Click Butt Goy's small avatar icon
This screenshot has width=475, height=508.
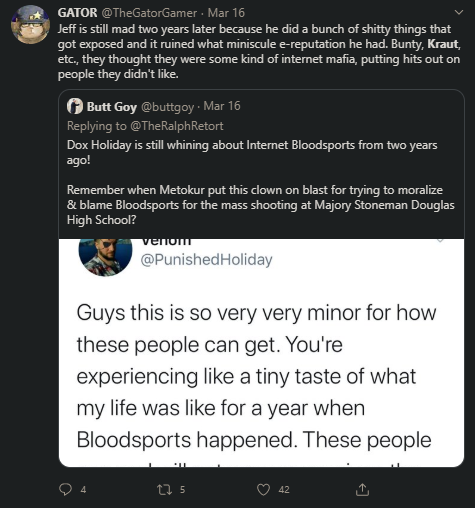tap(75, 106)
